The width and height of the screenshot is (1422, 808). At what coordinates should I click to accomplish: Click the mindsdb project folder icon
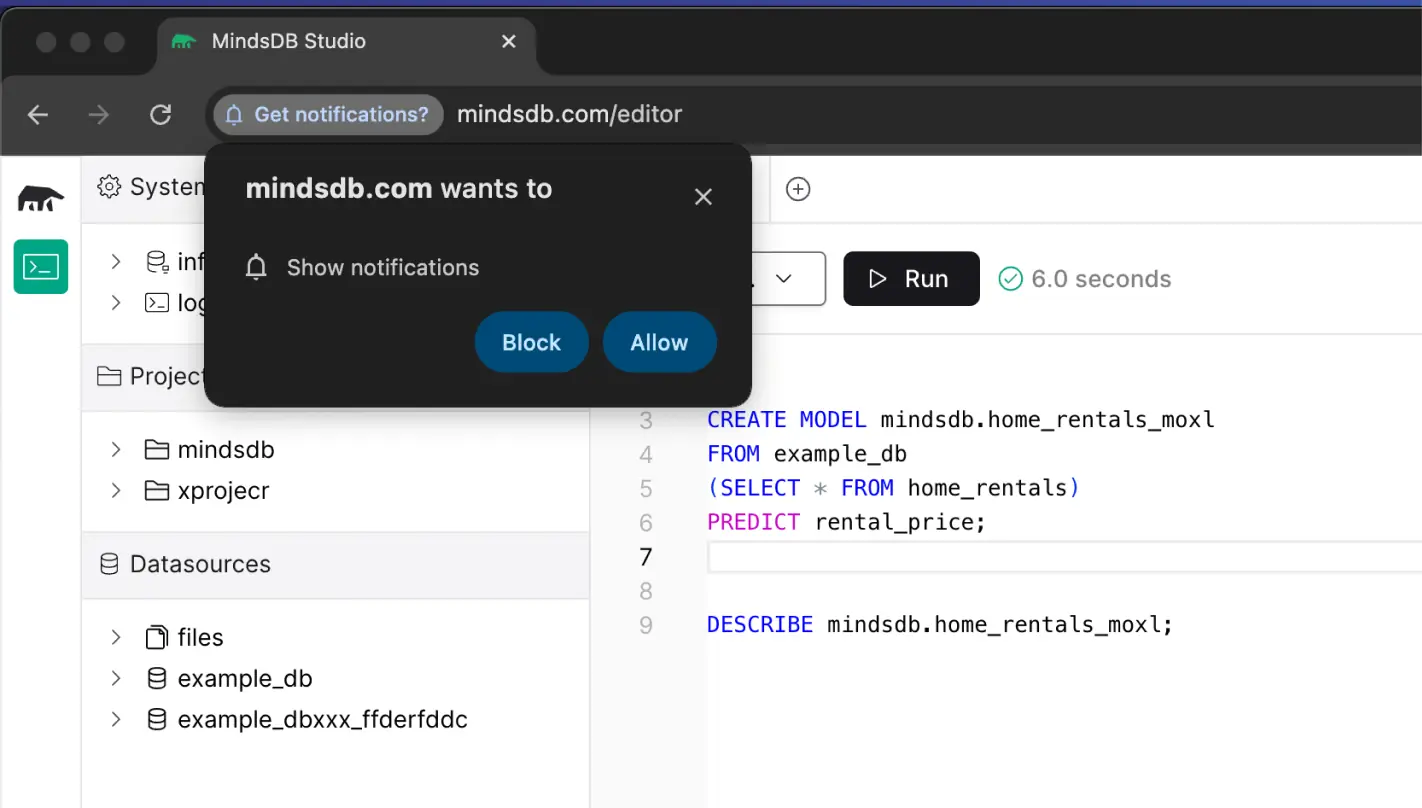pyautogui.click(x=156, y=450)
